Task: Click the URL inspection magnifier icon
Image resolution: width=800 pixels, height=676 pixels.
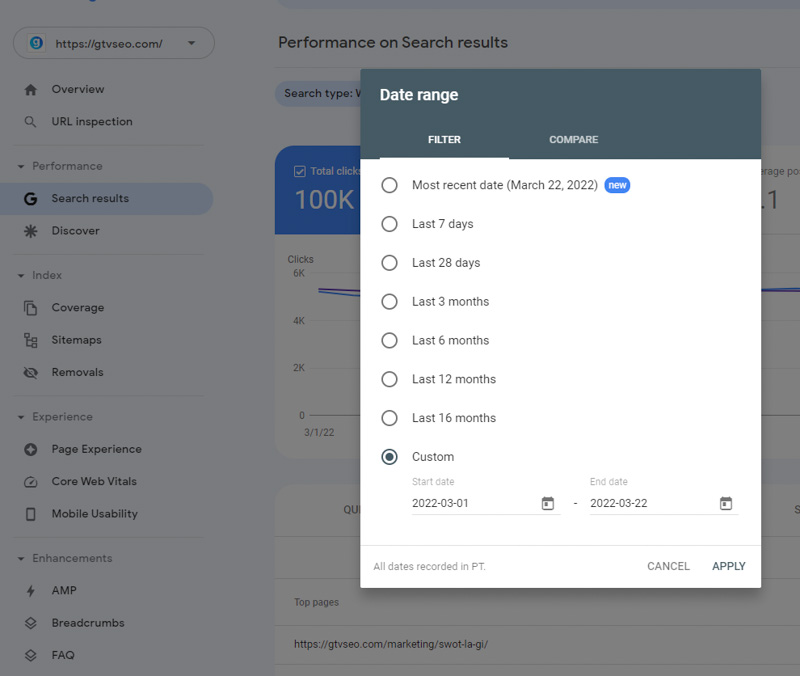Action: 31,122
